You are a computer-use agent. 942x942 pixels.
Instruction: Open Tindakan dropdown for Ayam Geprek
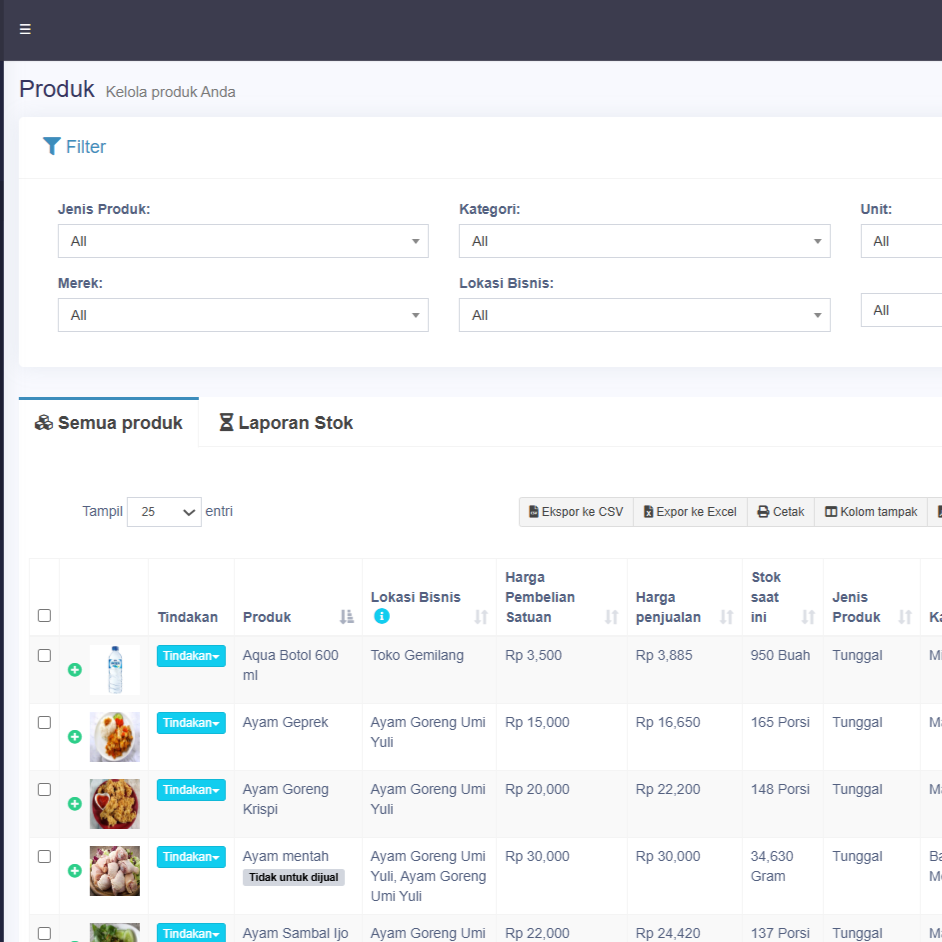(191, 723)
